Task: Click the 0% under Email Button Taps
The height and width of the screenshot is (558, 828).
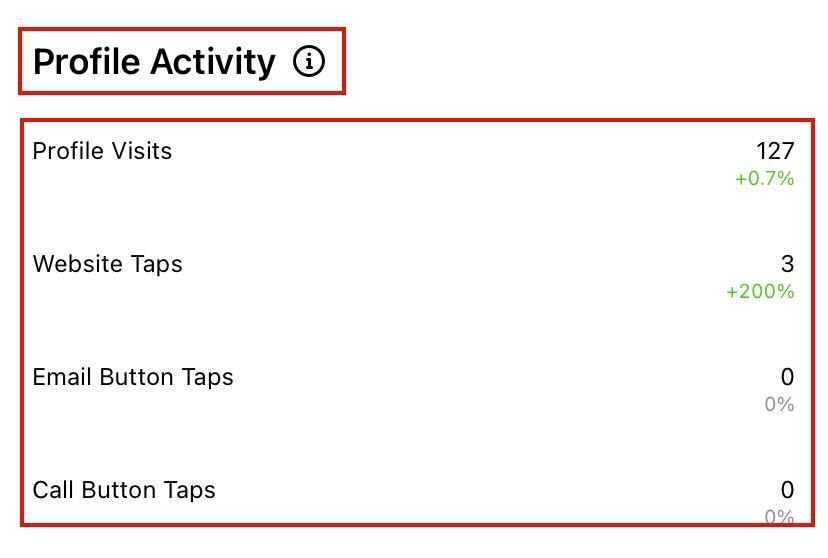Action: [779, 405]
